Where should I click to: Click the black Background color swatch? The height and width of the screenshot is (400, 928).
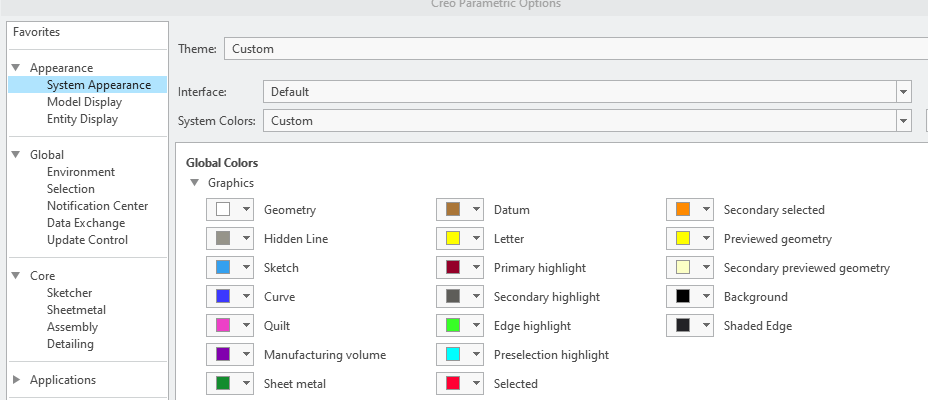tap(682, 297)
